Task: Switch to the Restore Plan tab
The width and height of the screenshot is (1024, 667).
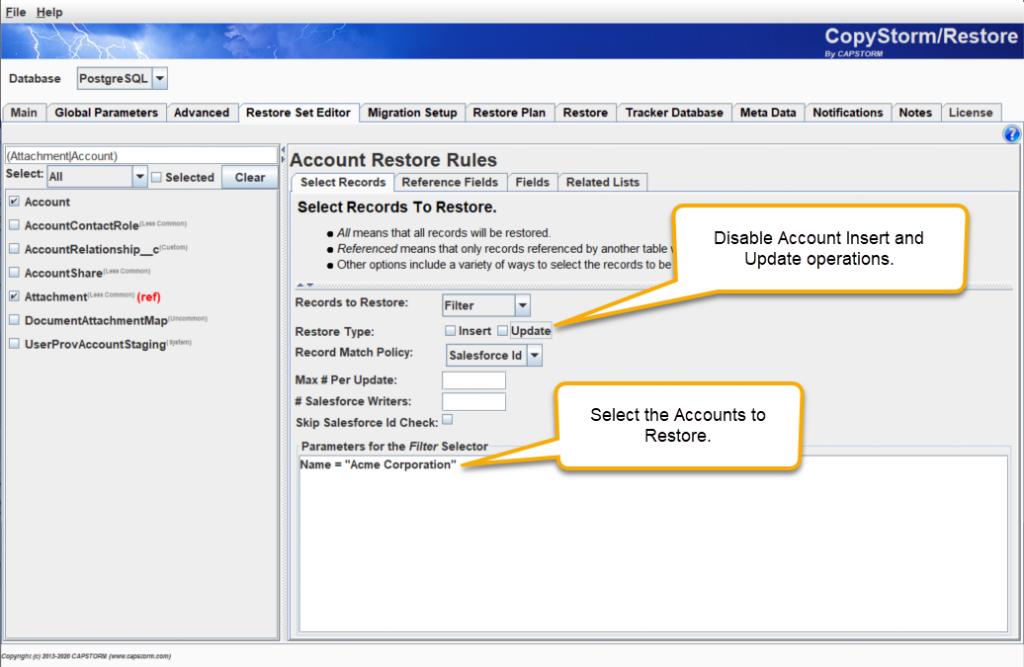Action: [509, 112]
